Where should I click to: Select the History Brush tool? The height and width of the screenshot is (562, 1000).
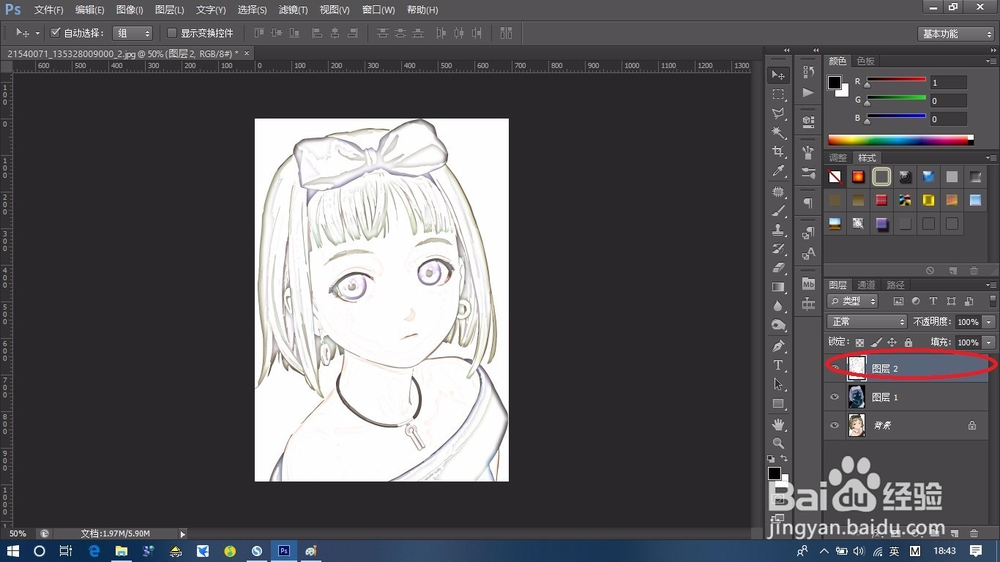coord(778,249)
